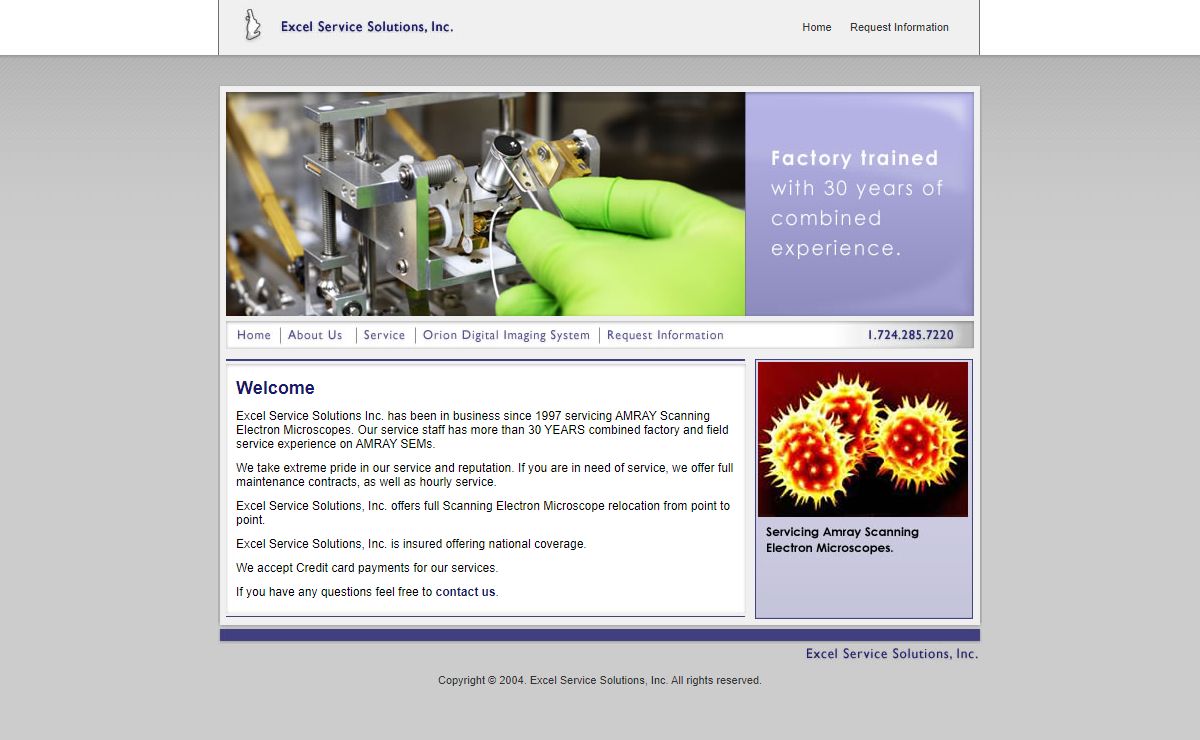Follow the contact us link

[465, 592]
